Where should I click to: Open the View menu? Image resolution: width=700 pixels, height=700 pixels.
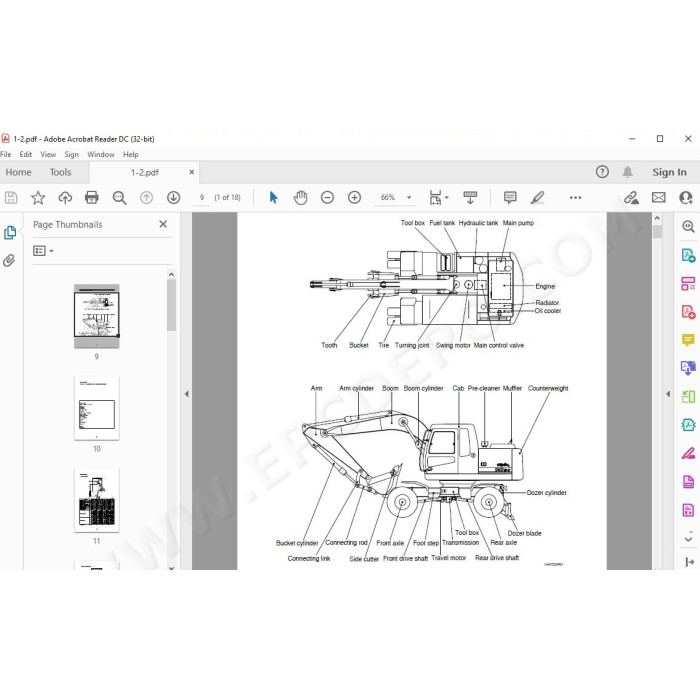pos(48,154)
